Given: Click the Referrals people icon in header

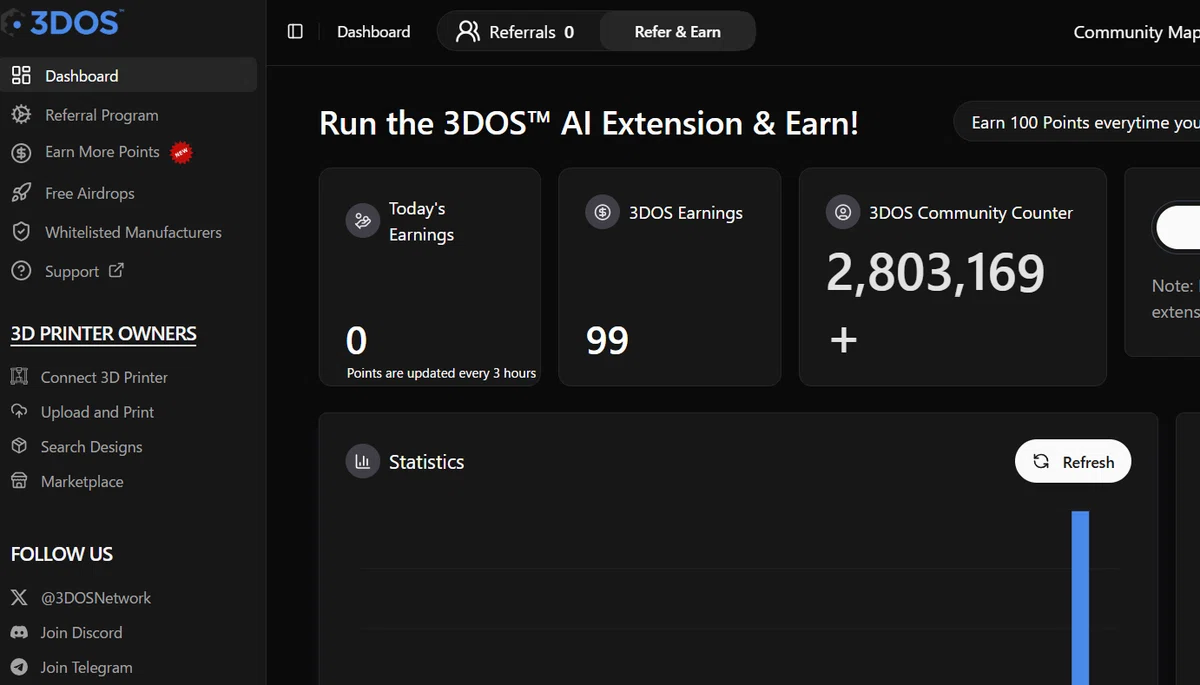Looking at the screenshot, I should tap(467, 31).
